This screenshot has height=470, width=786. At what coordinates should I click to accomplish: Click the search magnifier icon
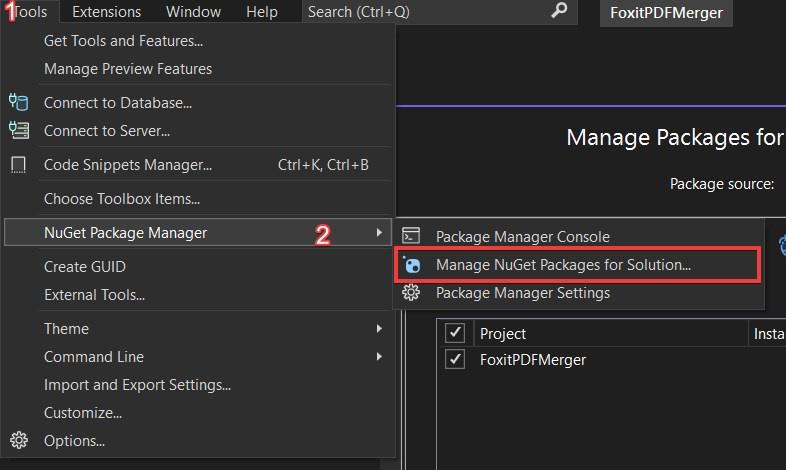point(559,10)
